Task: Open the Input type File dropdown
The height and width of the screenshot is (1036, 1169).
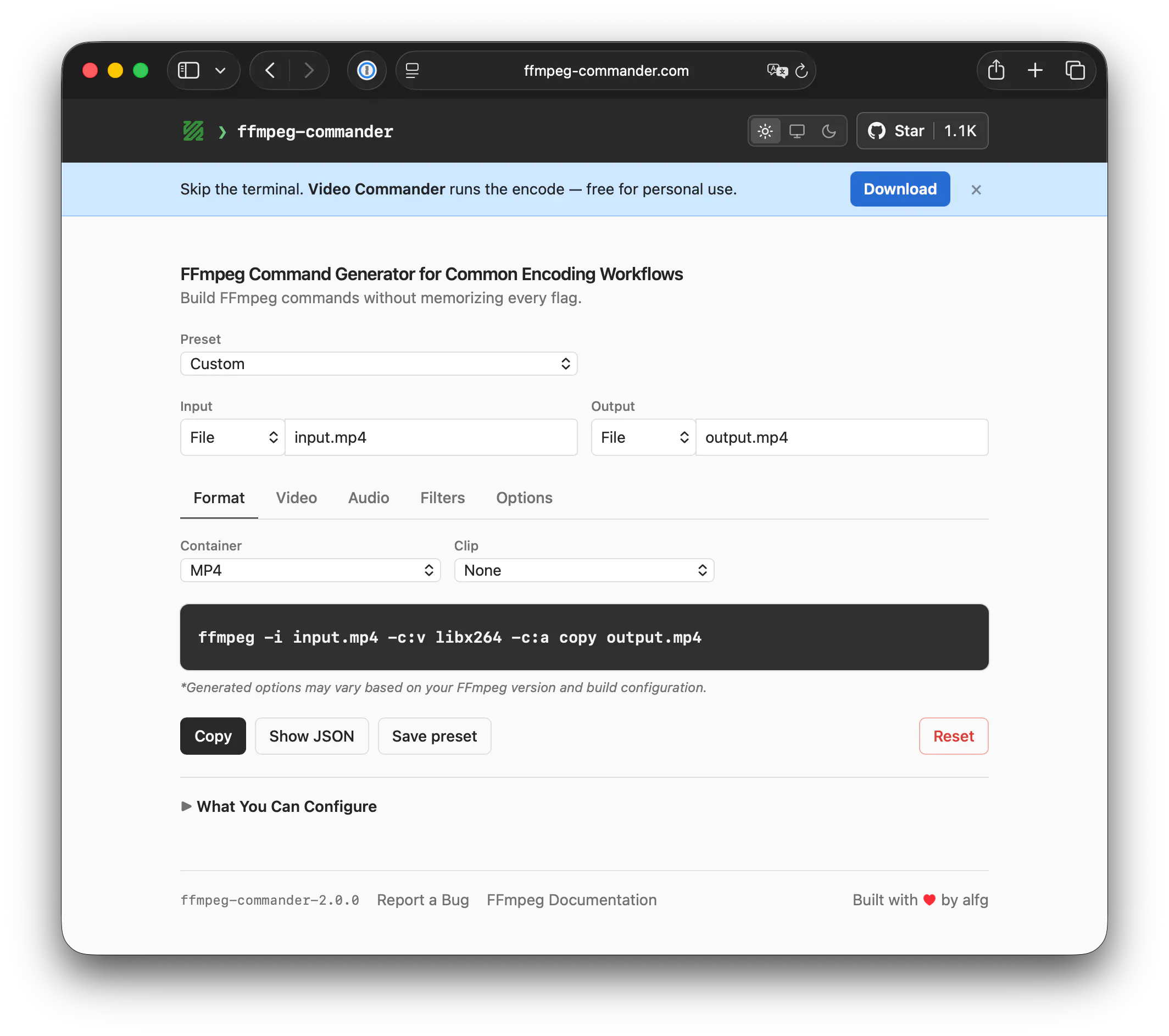Action: [232, 437]
